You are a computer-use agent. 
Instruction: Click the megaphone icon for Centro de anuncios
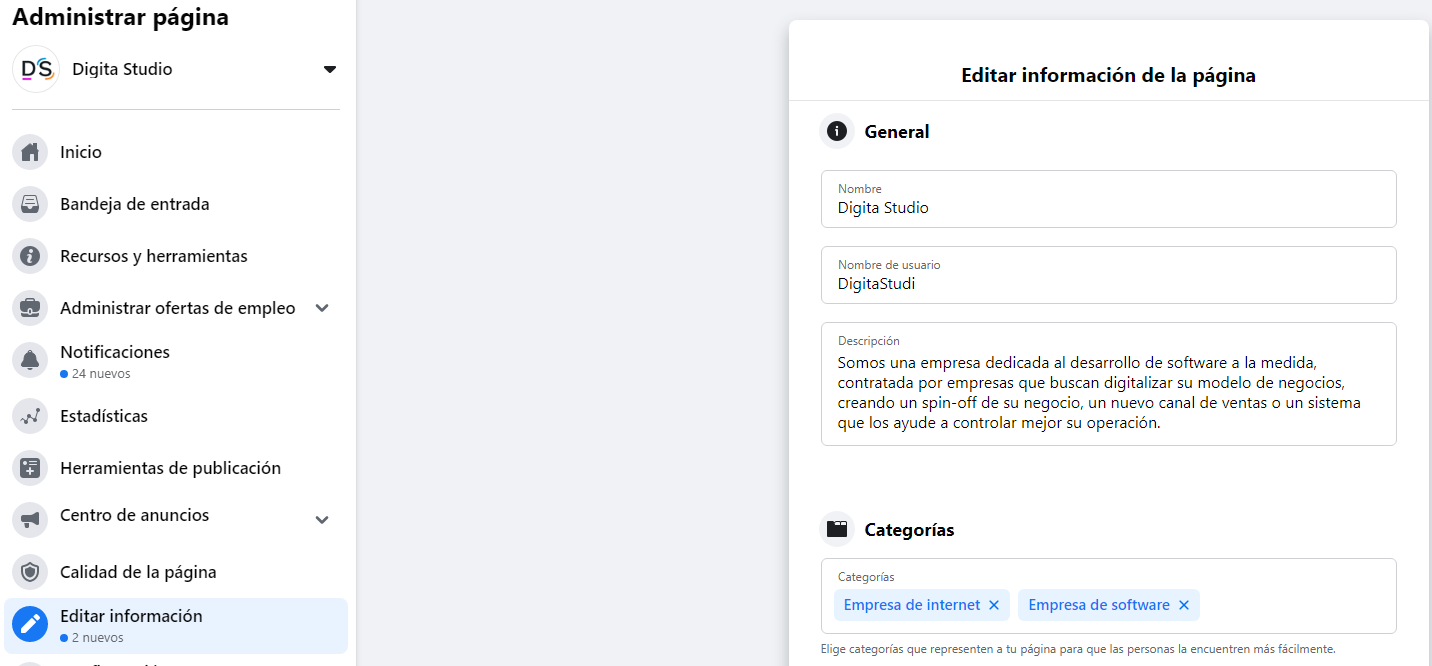tap(30, 520)
